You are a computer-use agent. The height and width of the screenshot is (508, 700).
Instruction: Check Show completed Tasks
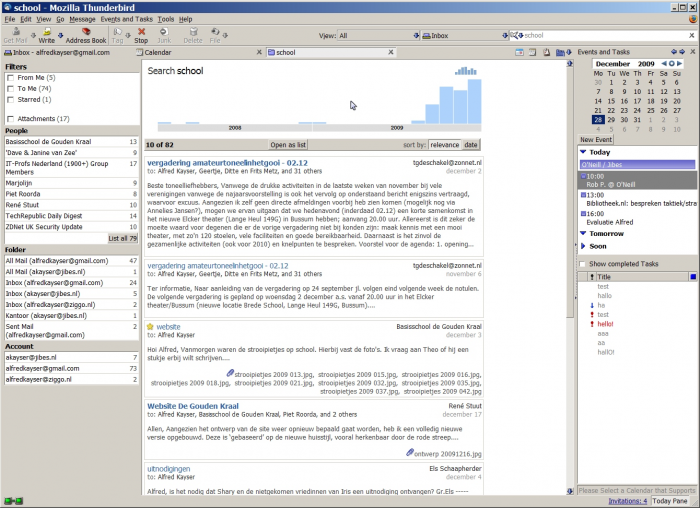582,264
